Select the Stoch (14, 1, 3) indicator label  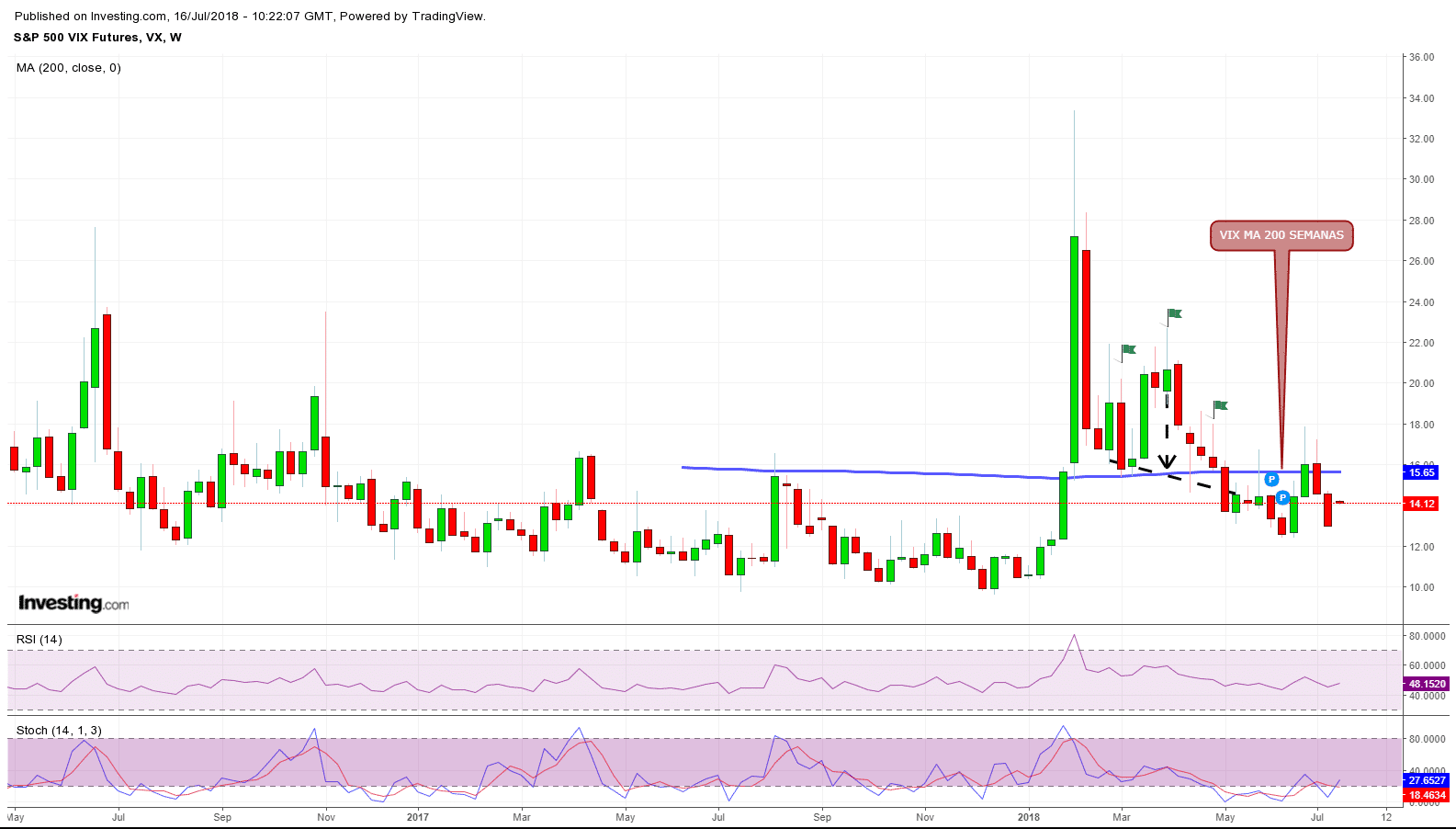[59, 731]
